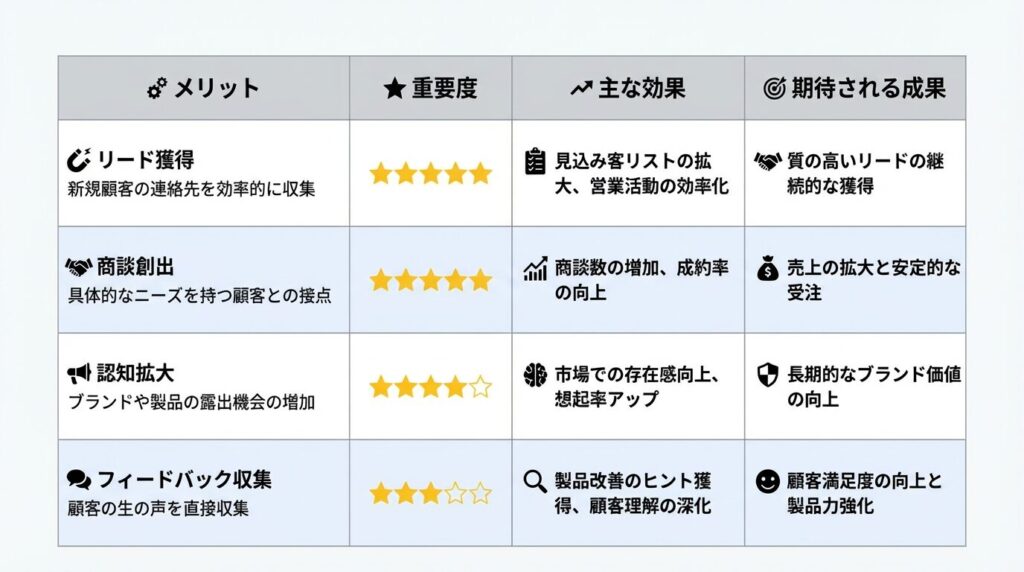The width and height of the screenshot is (1024, 572).
Task: Click the megaphone icon next to 認知拡大
Action: (79, 374)
